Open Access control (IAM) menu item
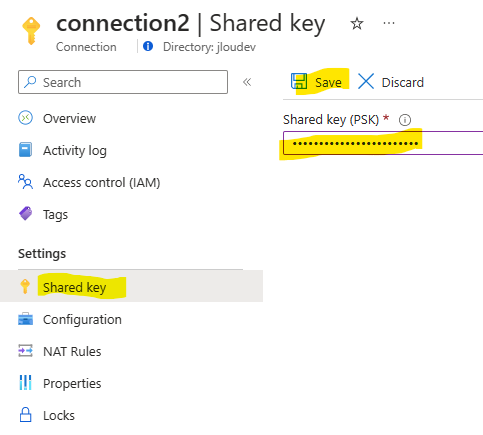 101,183
